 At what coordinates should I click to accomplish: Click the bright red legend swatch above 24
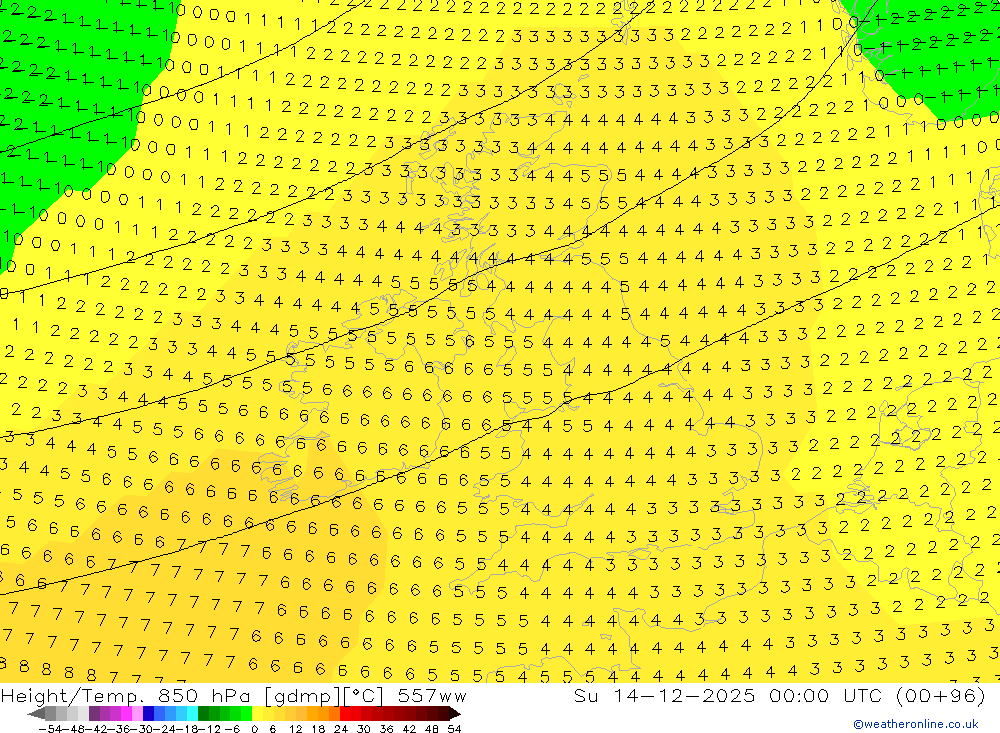click(x=345, y=714)
